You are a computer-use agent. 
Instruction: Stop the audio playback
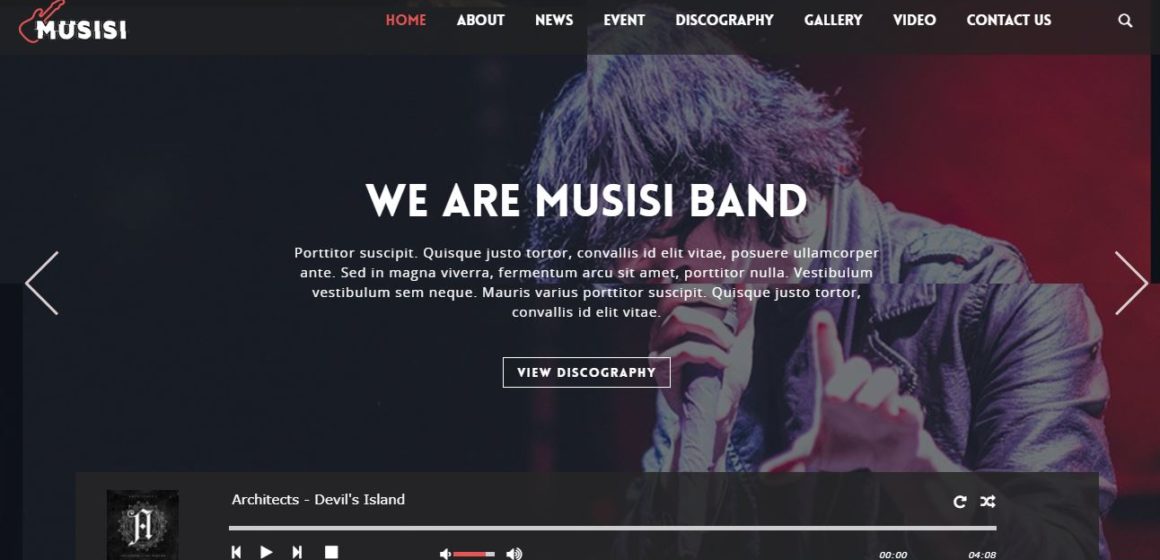(331, 552)
